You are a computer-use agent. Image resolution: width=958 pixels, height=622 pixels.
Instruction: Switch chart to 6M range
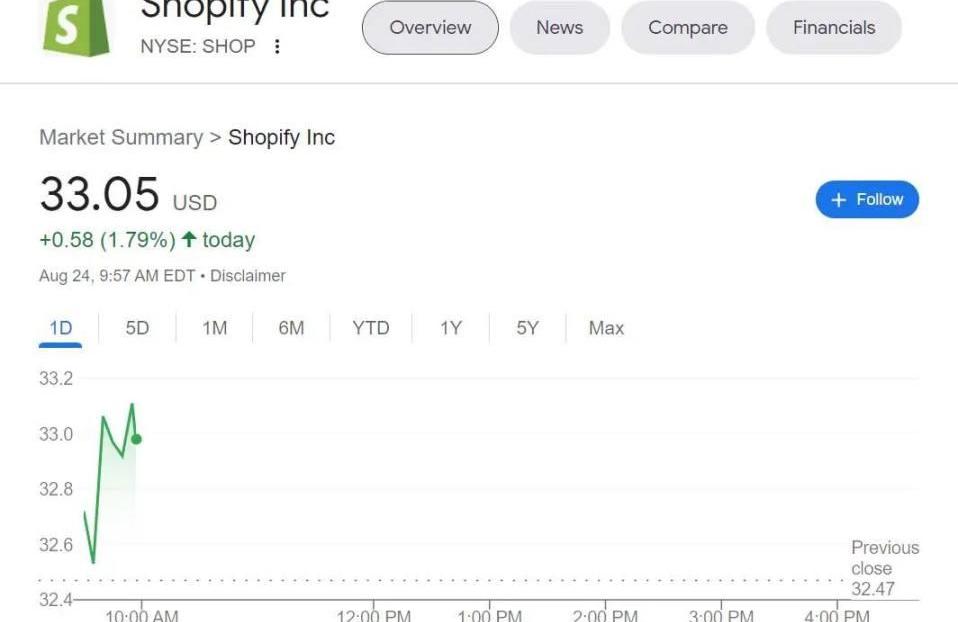point(291,328)
